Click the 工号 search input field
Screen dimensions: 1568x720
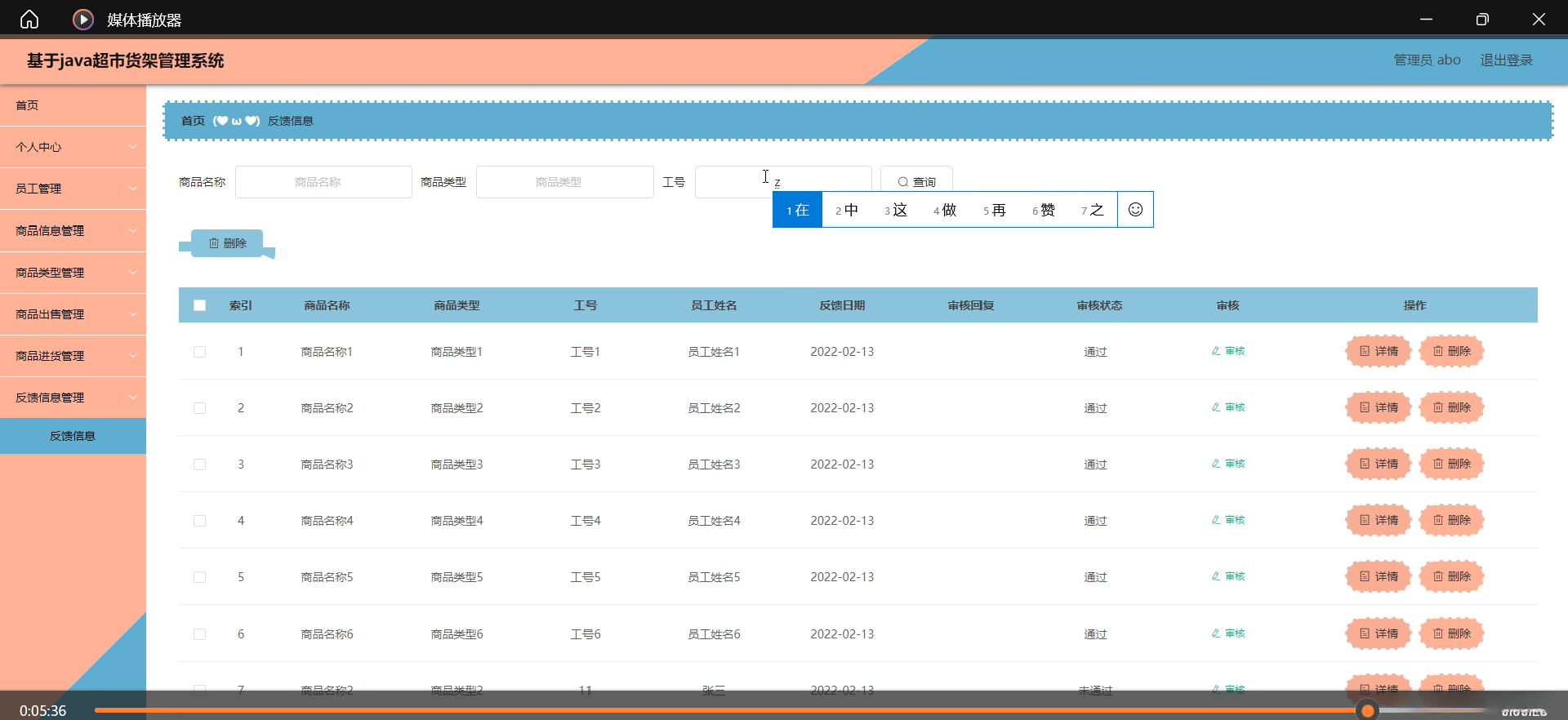pos(783,182)
